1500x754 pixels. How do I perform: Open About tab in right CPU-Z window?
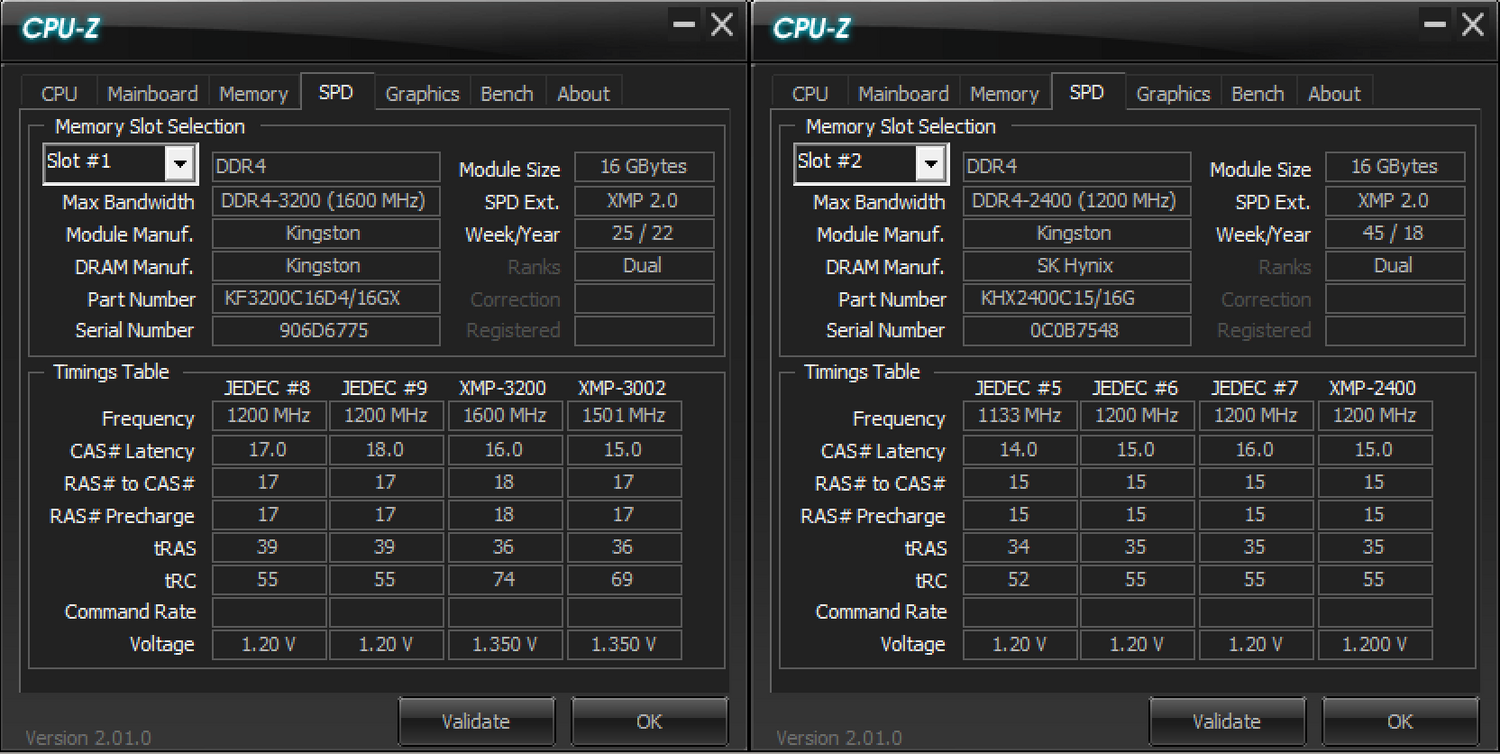[1334, 93]
